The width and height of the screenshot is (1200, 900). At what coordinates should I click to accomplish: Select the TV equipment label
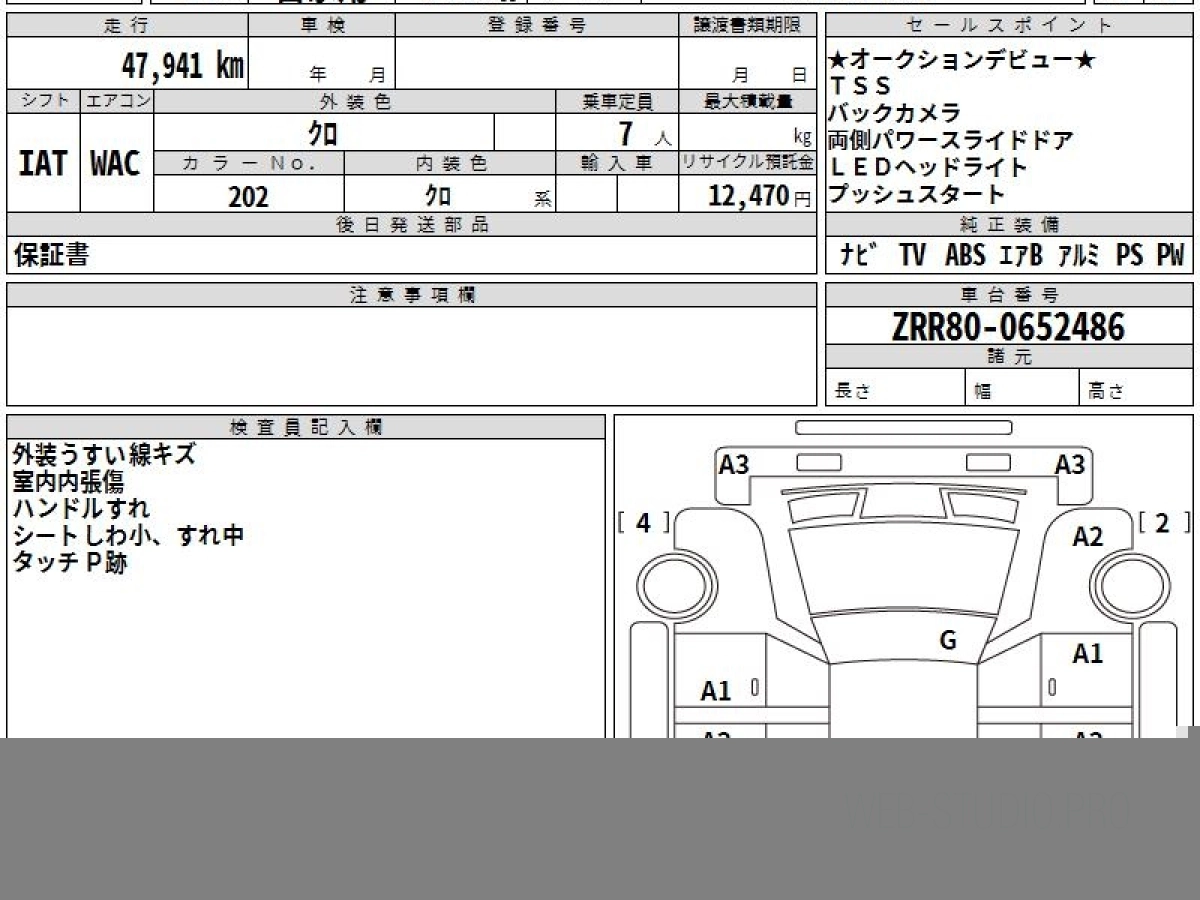(x=912, y=256)
